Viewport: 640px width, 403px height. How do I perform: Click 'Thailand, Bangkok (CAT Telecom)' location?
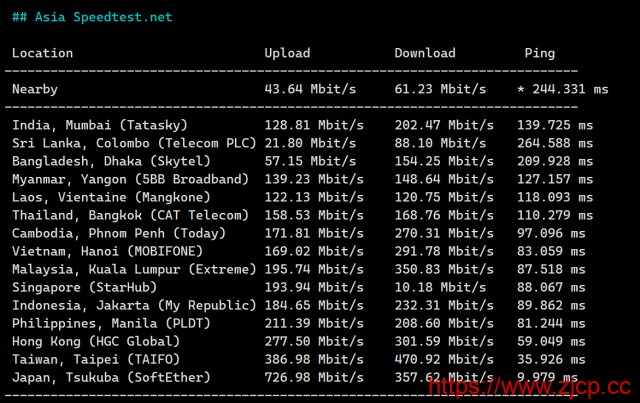(130, 215)
